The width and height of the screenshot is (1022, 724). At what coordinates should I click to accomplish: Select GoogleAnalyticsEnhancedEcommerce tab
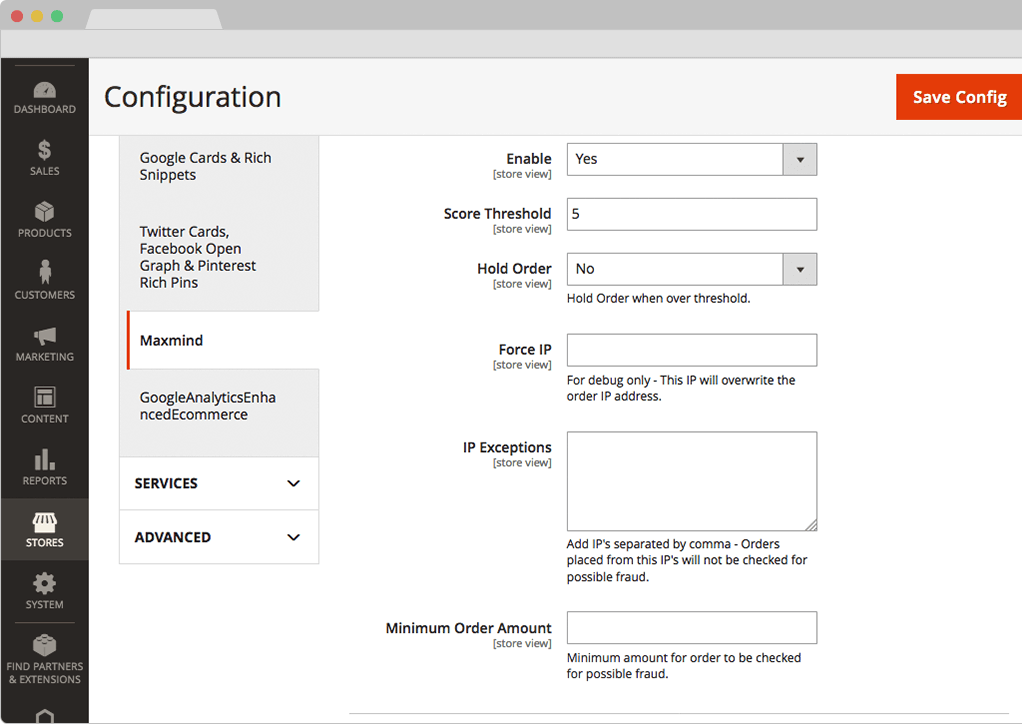(219, 406)
